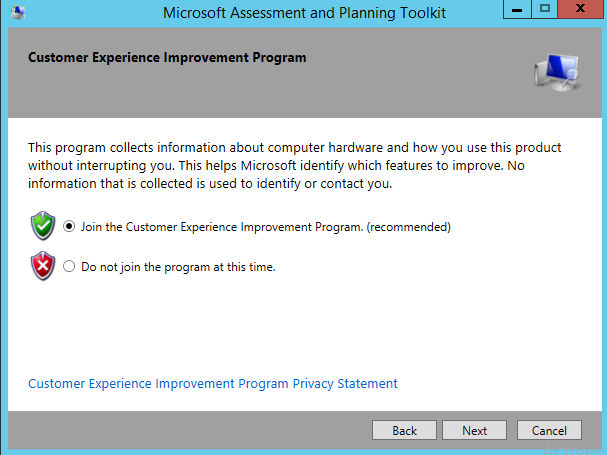Select the Do not join radio button
Viewport: 607px width, 455px height.
[69, 267]
